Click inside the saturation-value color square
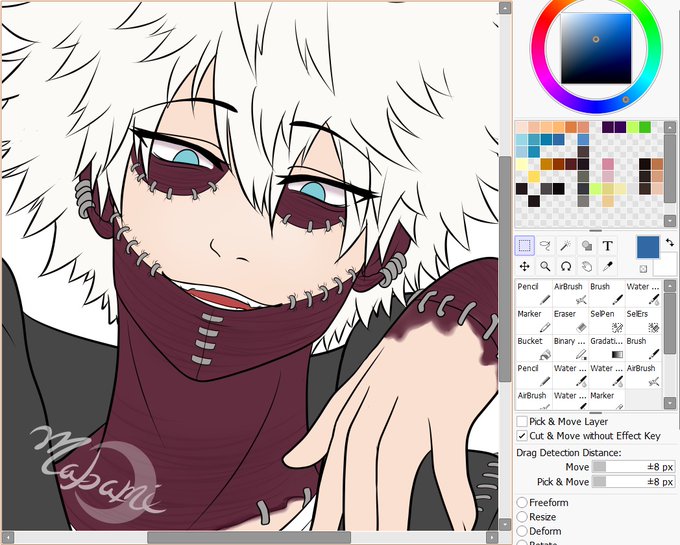 pyautogui.click(x=596, y=49)
